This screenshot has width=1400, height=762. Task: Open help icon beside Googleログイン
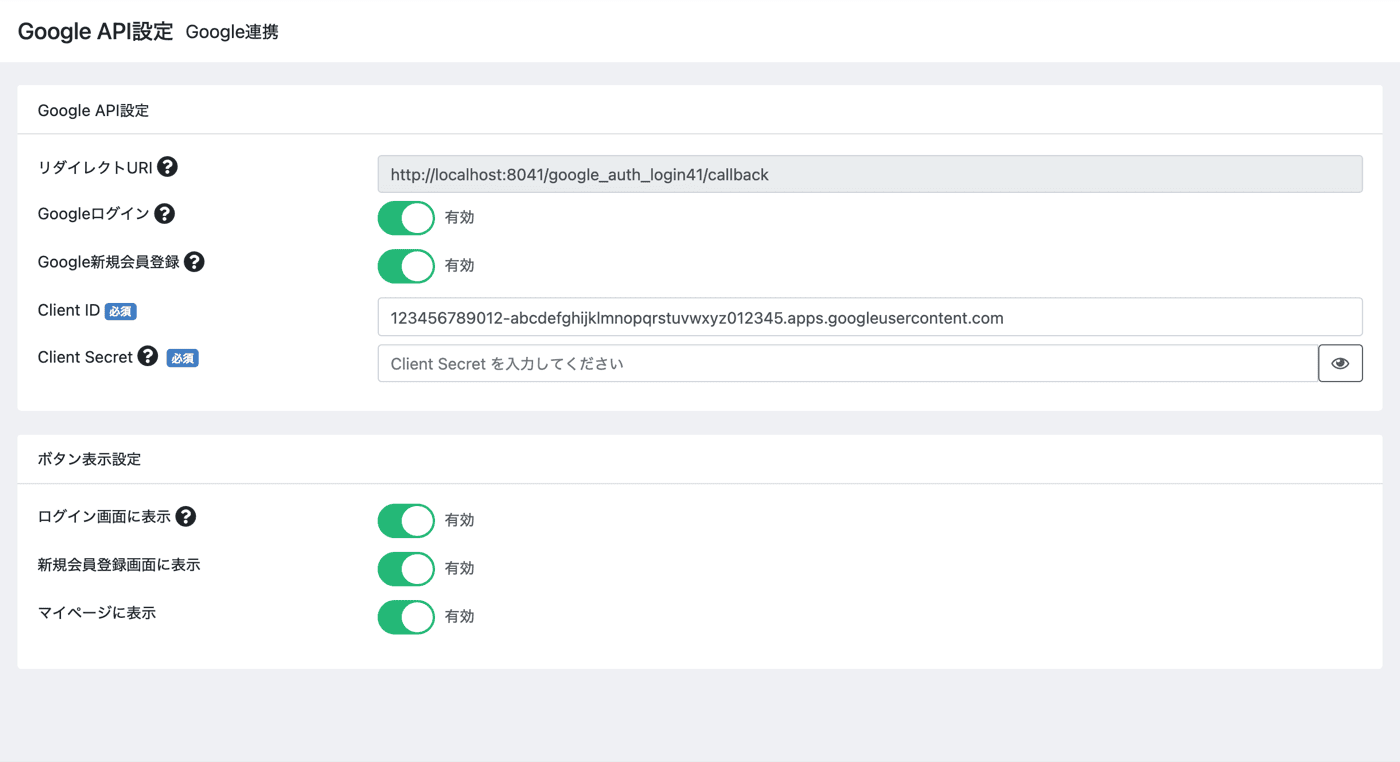pos(165,214)
